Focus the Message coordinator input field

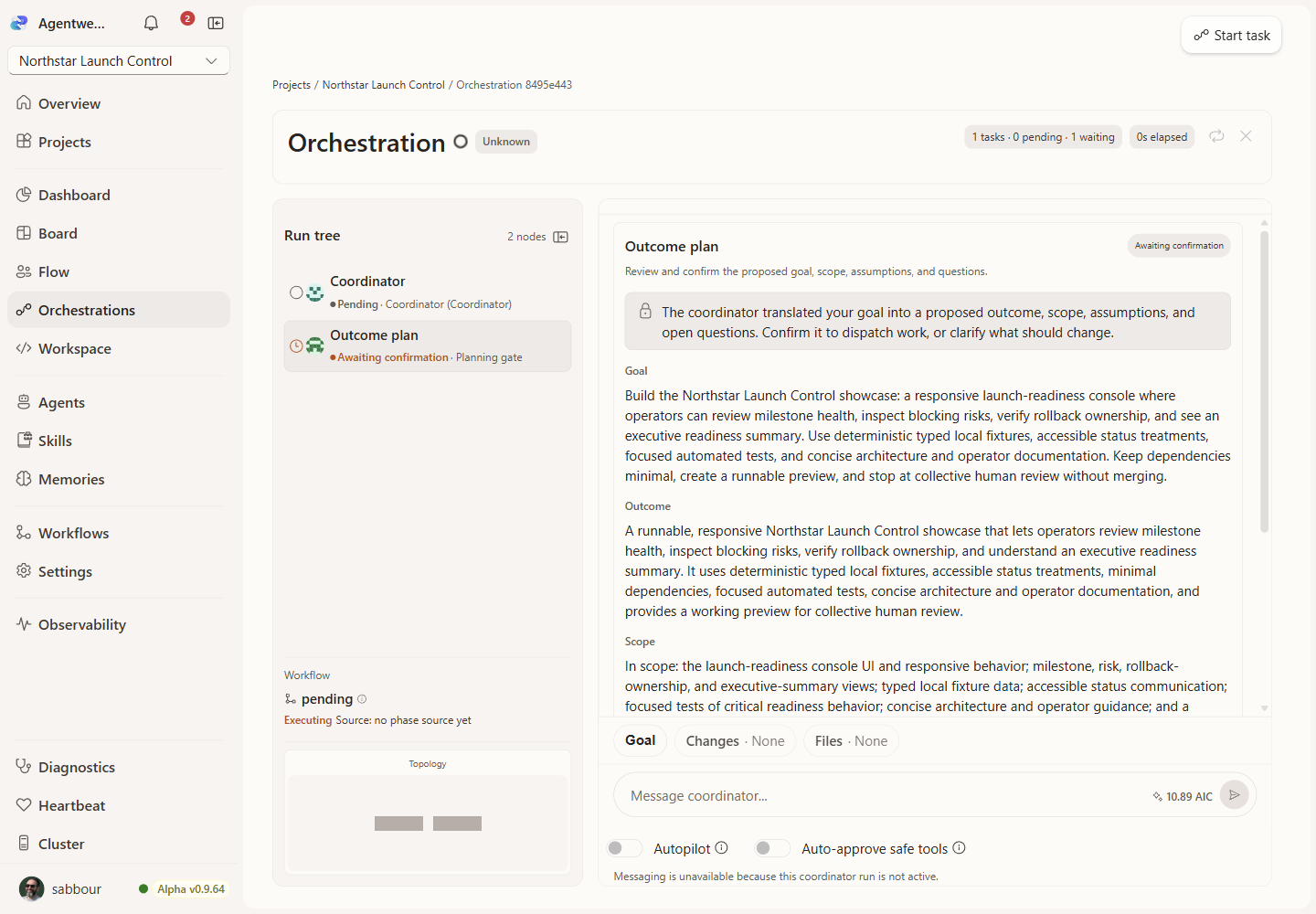click(886, 796)
